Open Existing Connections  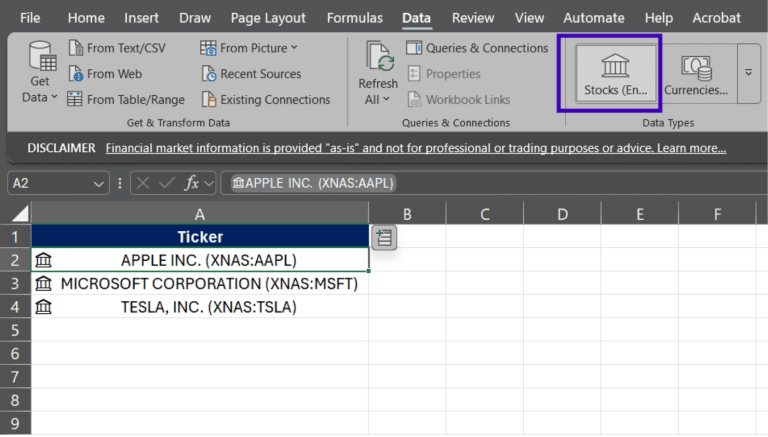[266, 99]
